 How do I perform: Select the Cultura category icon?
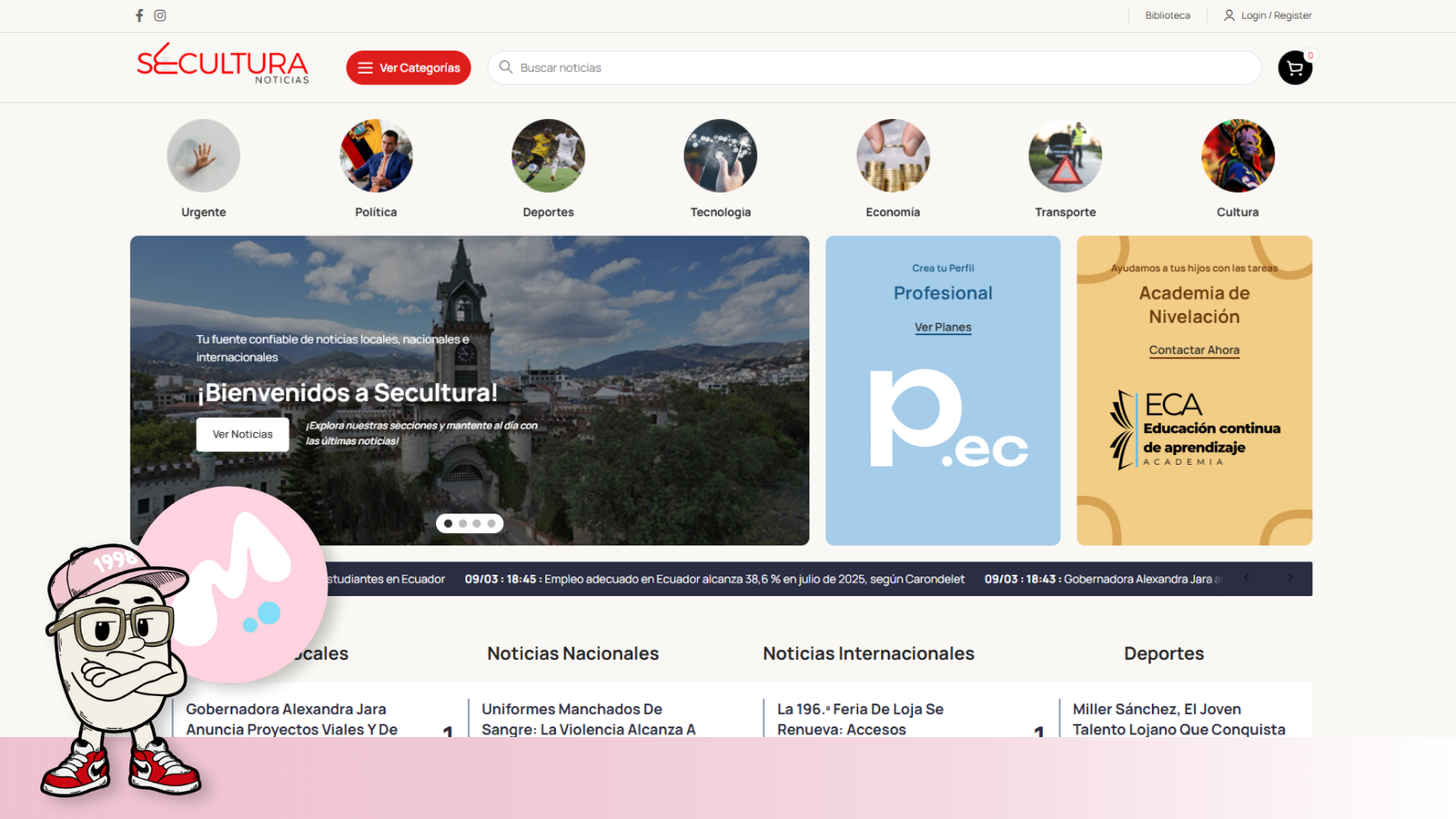pyautogui.click(x=1238, y=156)
